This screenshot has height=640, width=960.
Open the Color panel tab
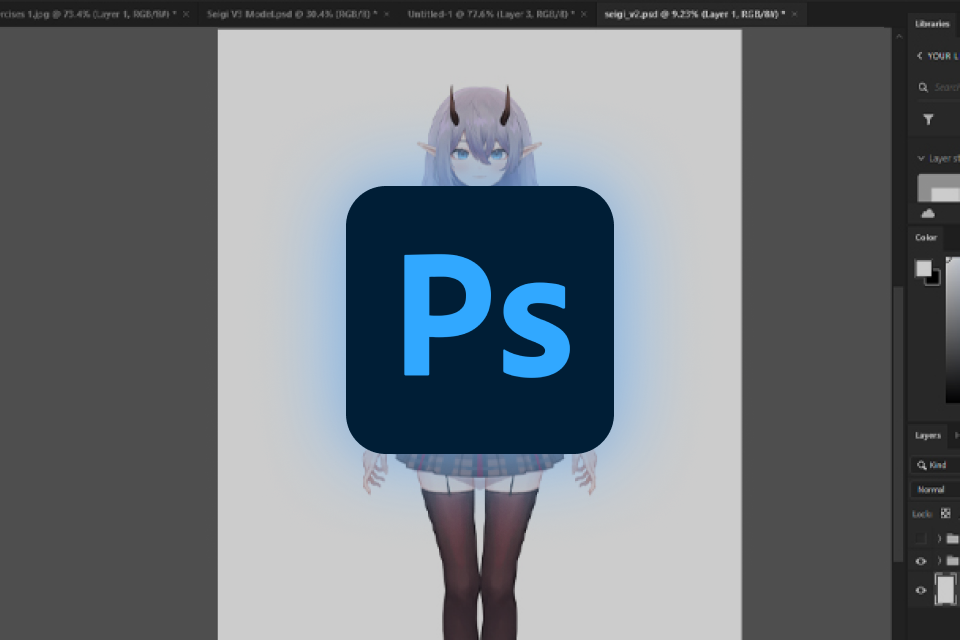(x=926, y=238)
